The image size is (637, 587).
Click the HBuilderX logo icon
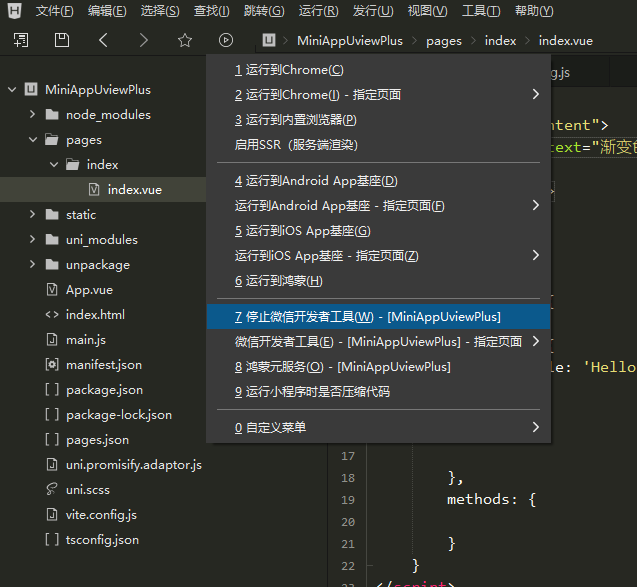(14, 11)
